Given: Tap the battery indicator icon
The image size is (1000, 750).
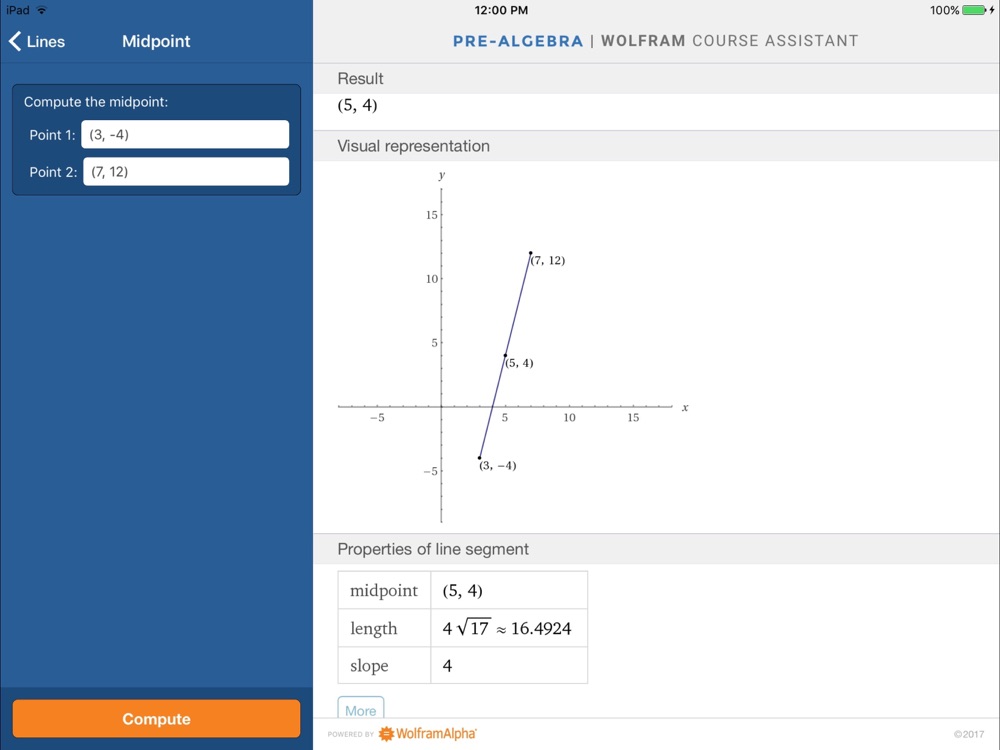Looking at the screenshot, I should click(974, 10).
